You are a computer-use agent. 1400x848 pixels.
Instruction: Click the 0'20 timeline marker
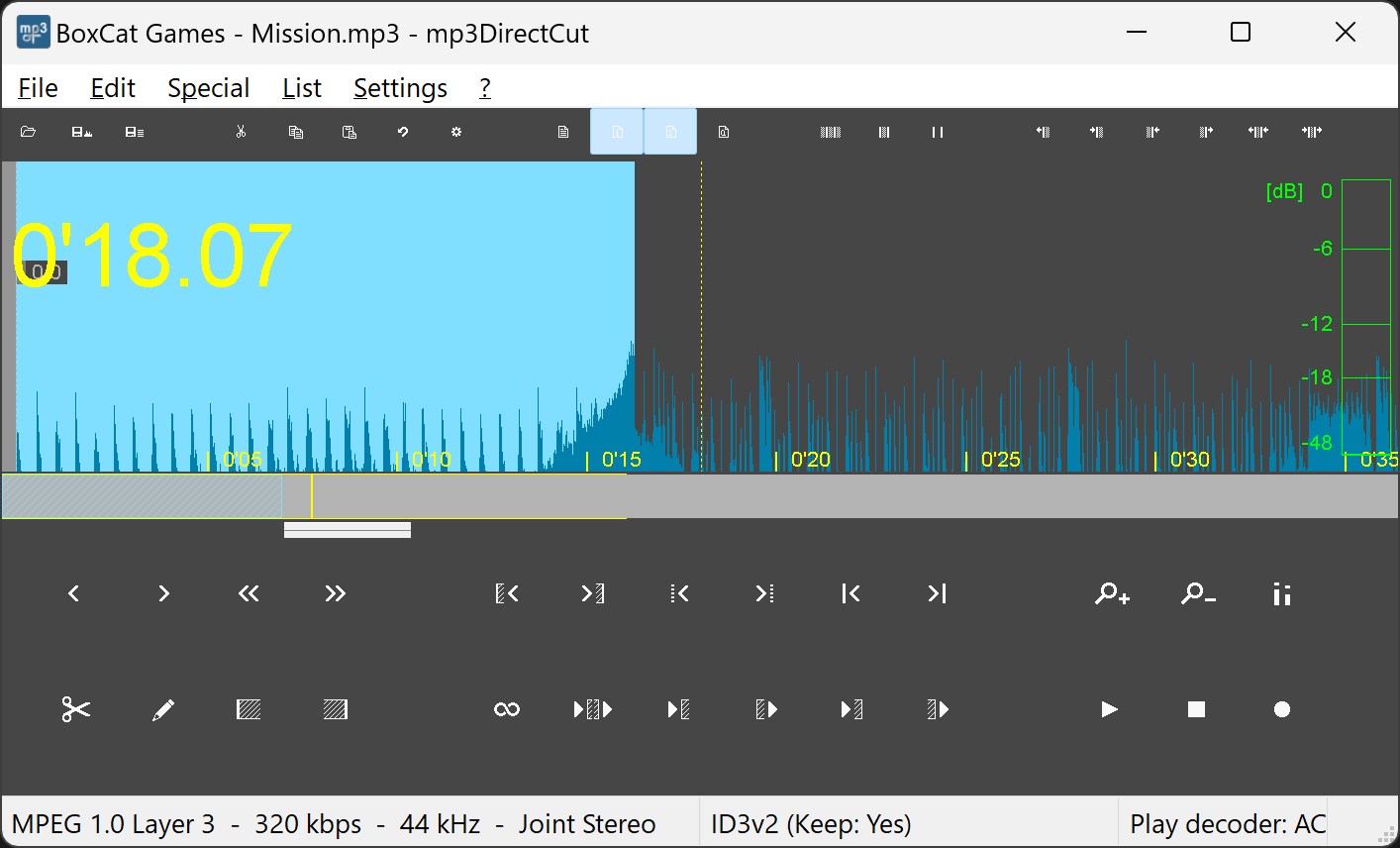point(810,460)
